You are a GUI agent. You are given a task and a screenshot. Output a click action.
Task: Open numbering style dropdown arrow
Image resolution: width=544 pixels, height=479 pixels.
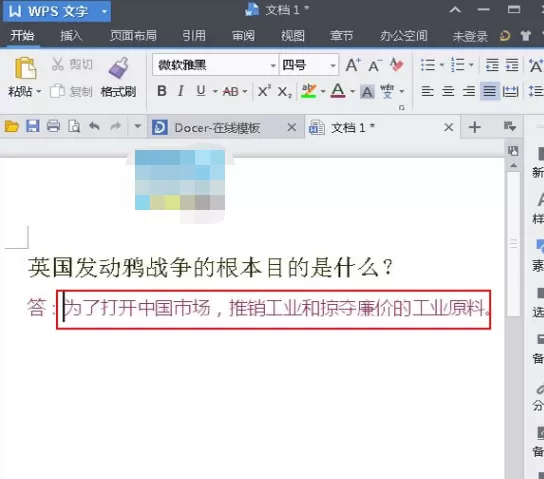[x=471, y=65]
